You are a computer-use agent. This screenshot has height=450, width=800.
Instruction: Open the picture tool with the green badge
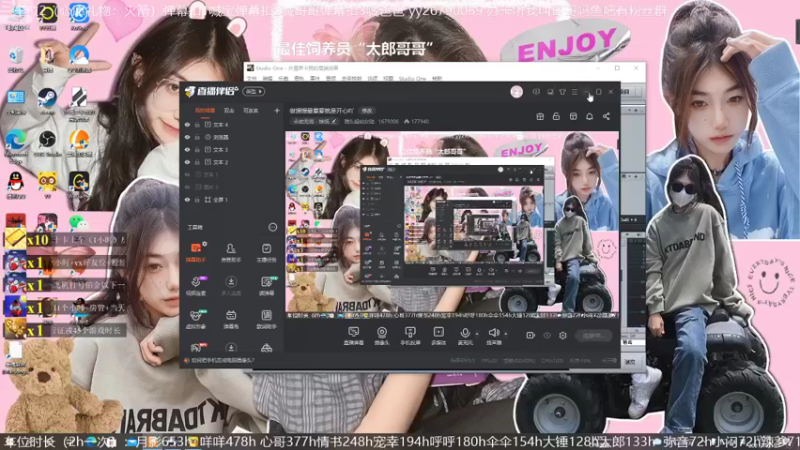(266, 285)
